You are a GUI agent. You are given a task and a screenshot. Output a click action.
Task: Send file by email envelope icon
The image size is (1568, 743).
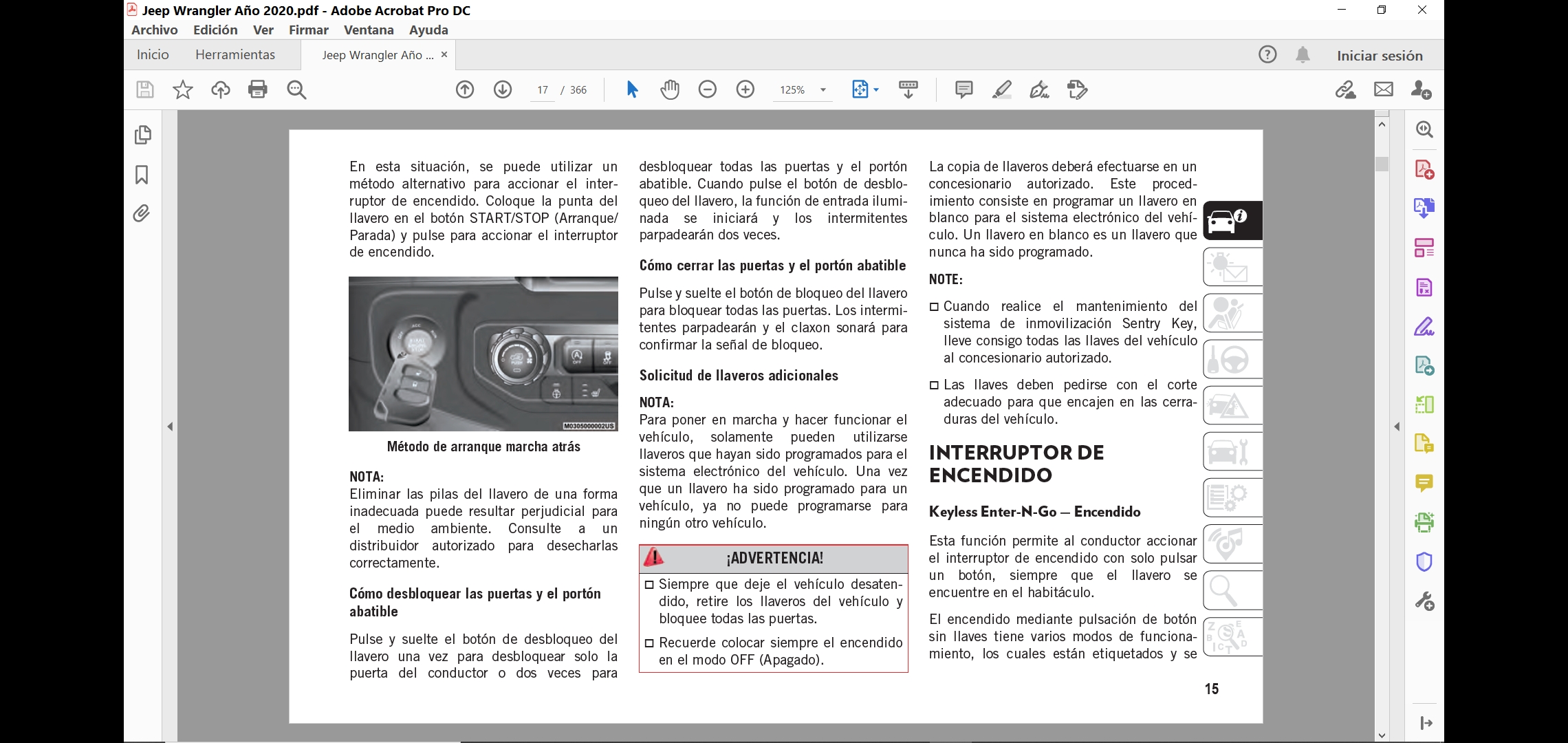point(1383,89)
